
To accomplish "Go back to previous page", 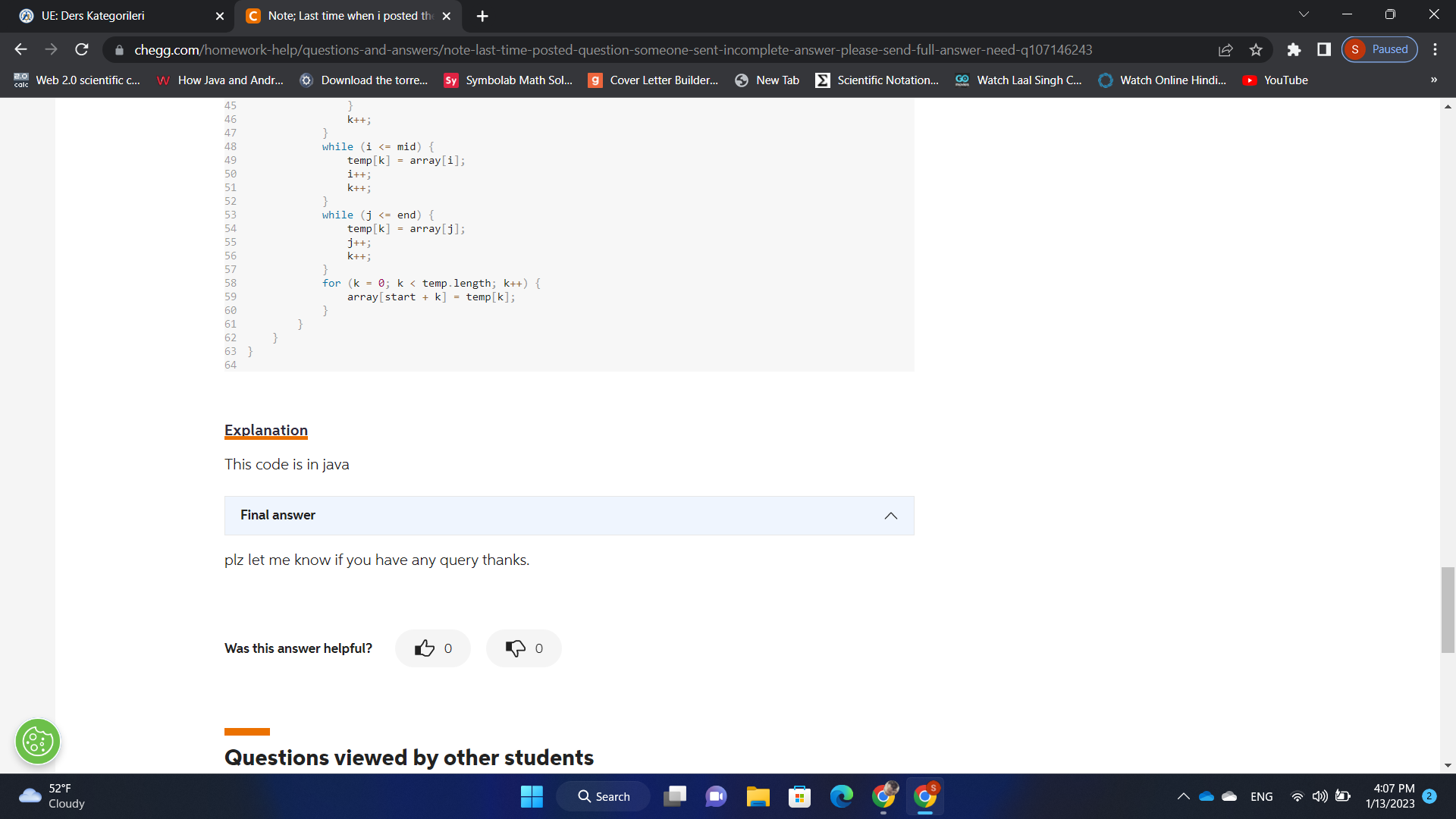I will point(21,50).
